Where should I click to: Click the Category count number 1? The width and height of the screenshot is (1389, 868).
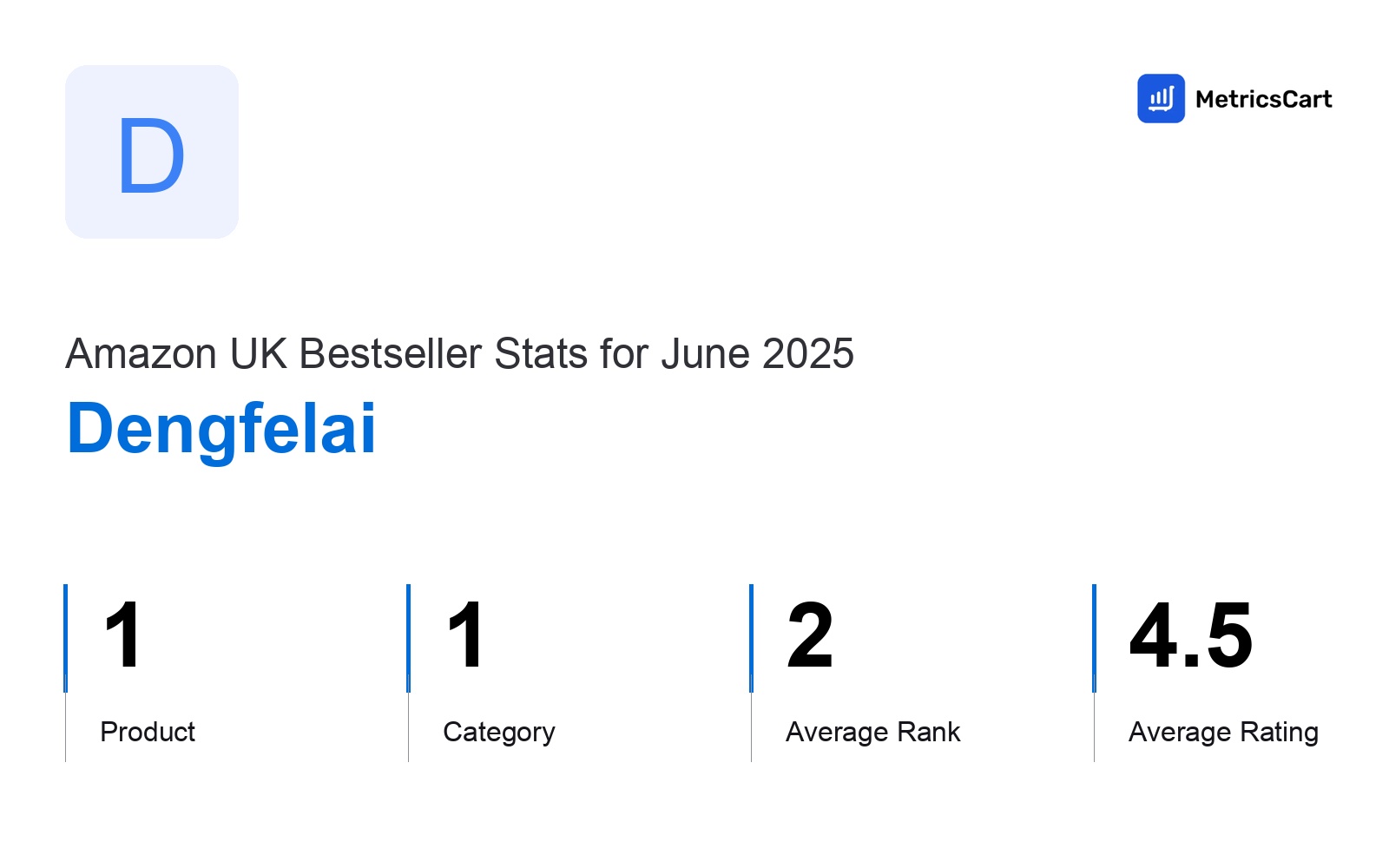pos(465,635)
